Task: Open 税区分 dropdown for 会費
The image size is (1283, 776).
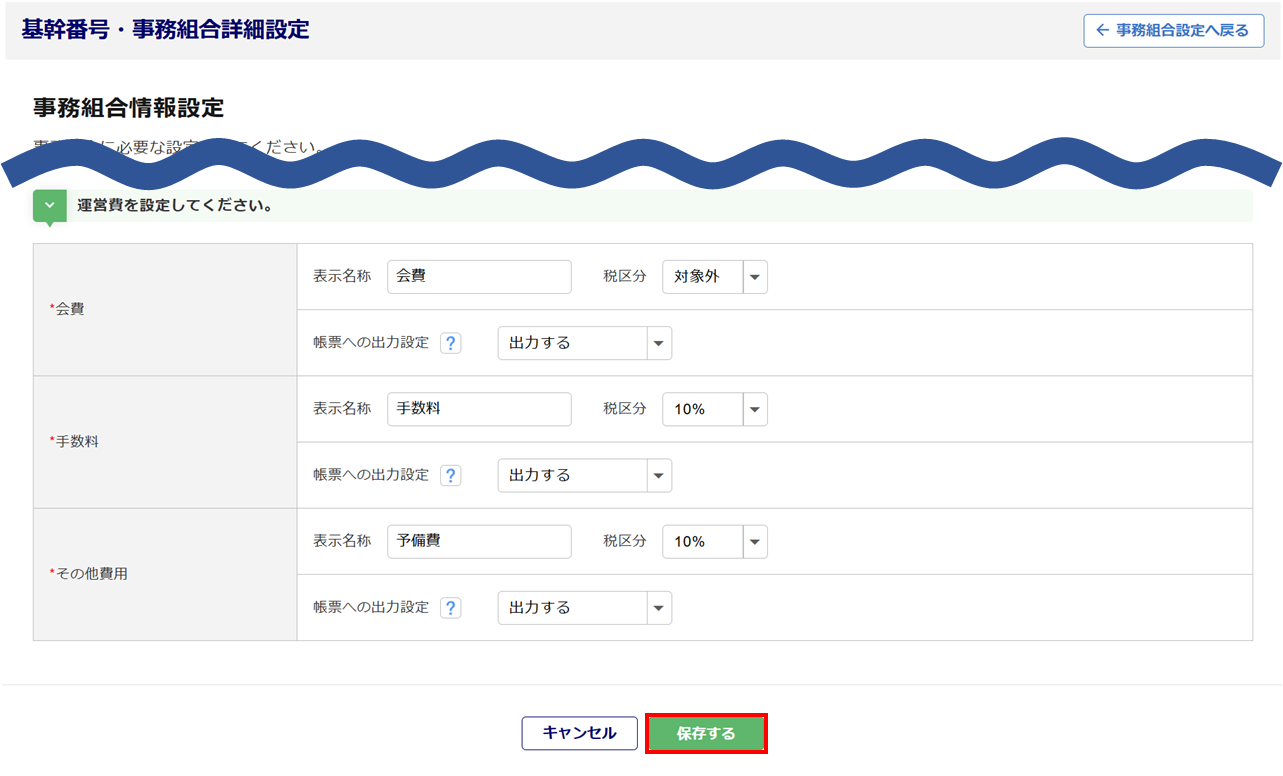Action: point(714,277)
